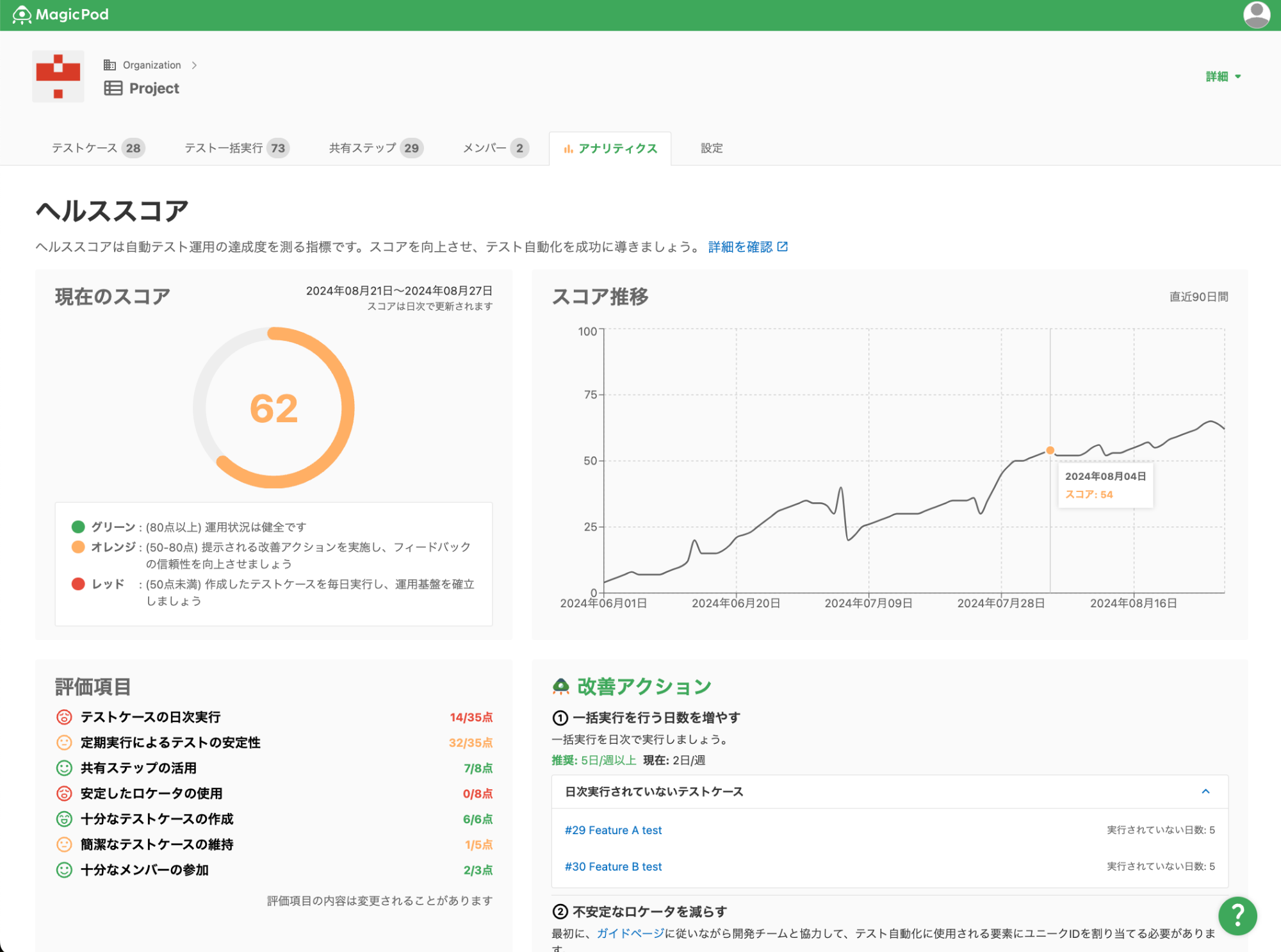Click the external link icon after 詳細を確認
Image resolution: width=1281 pixels, height=952 pixels.
point(783,247)
